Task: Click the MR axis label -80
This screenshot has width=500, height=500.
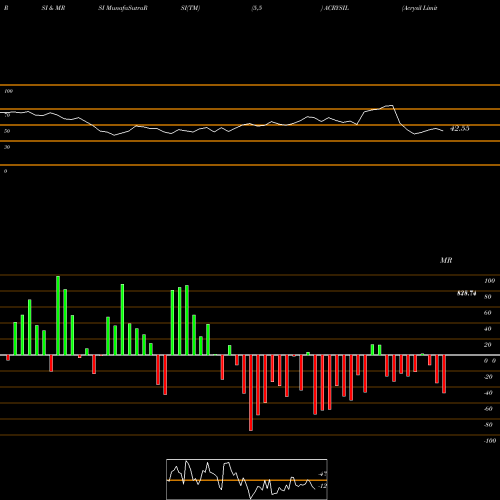Action: [488, 425]
